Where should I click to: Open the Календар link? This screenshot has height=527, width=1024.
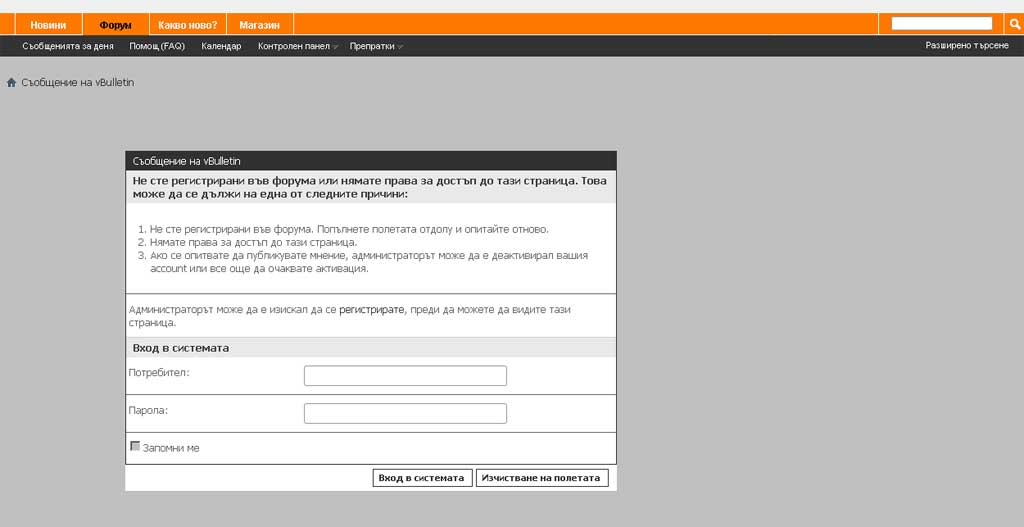[221, 46]
